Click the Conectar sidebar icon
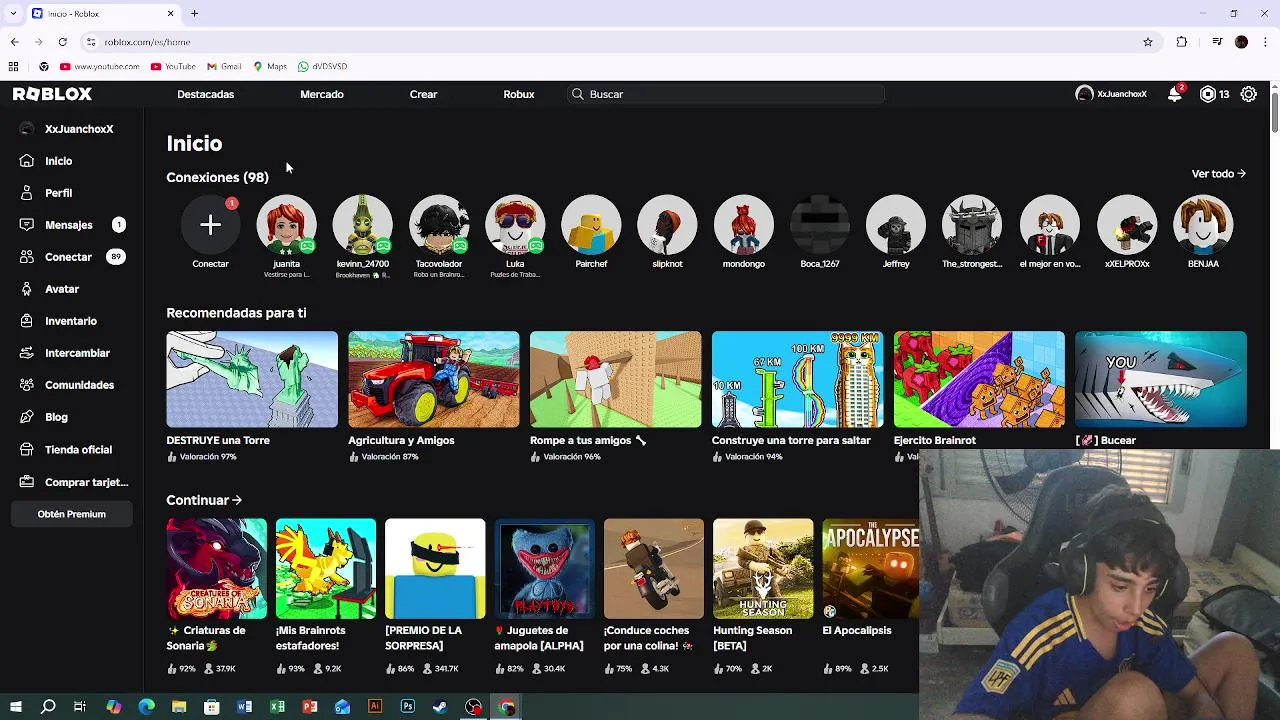 (27, 257)
